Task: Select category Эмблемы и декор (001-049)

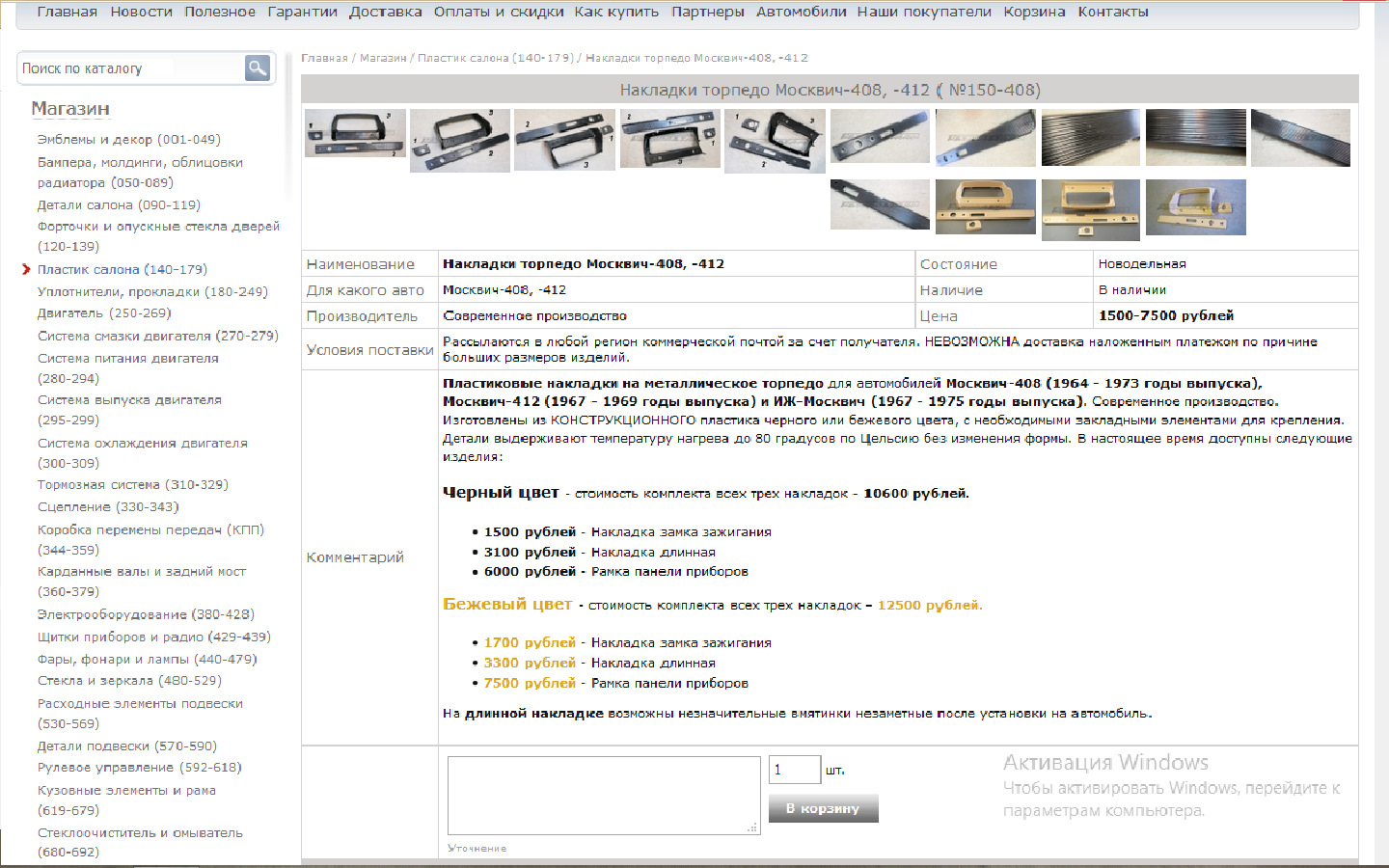Action: [x=128, y=140]
